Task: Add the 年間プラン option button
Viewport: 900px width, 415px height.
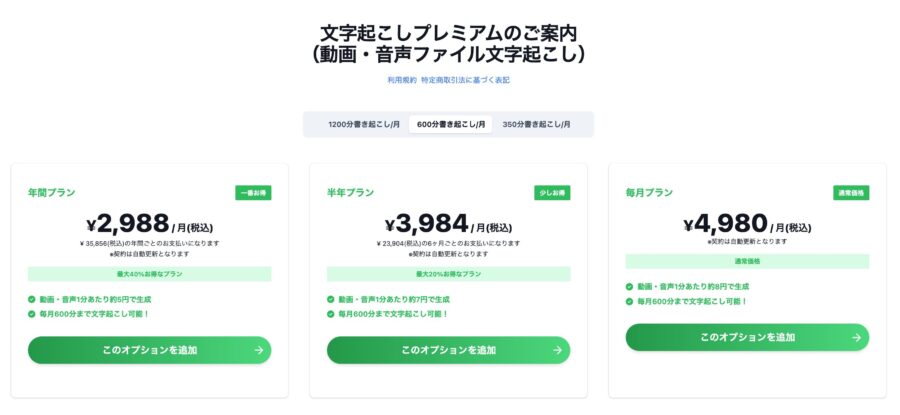Action: pos(149,350)
